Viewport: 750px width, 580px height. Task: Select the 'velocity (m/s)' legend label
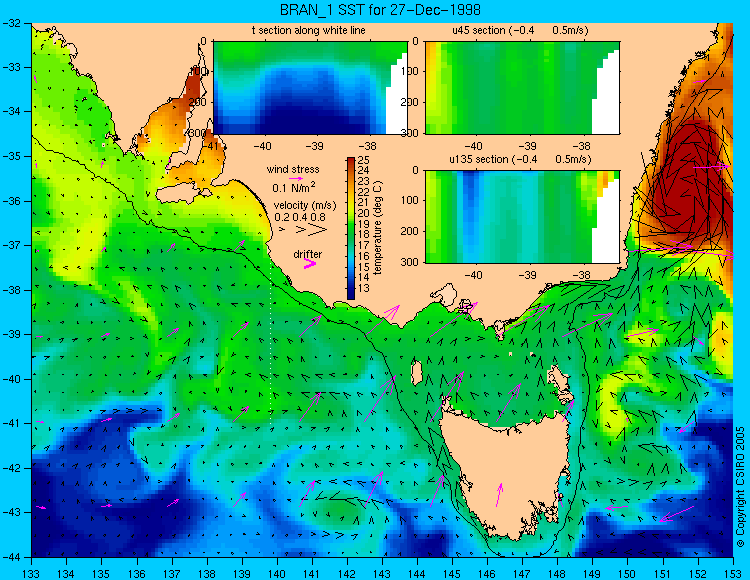305,205
